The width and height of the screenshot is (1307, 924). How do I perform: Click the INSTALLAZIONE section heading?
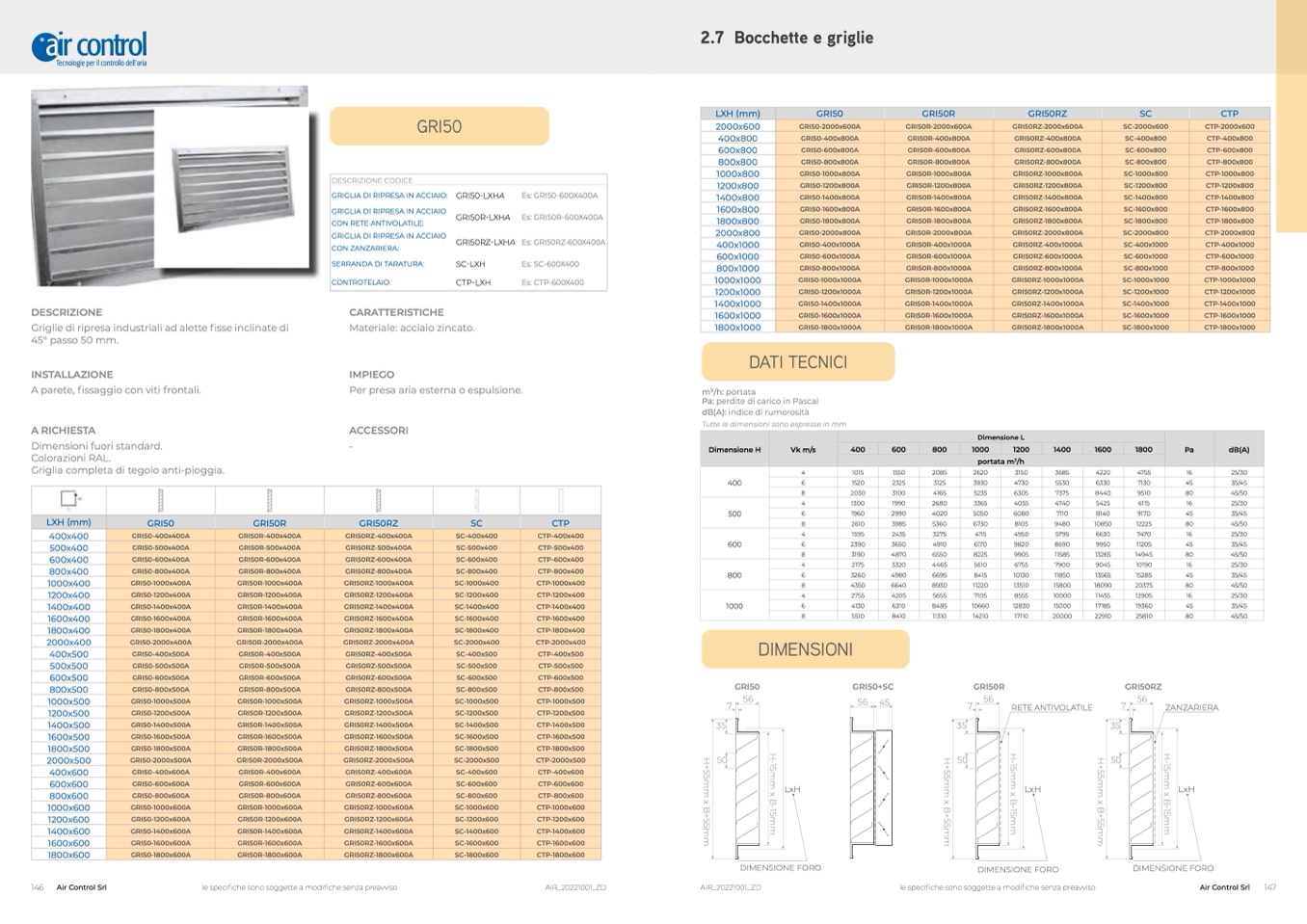[72, 375]
